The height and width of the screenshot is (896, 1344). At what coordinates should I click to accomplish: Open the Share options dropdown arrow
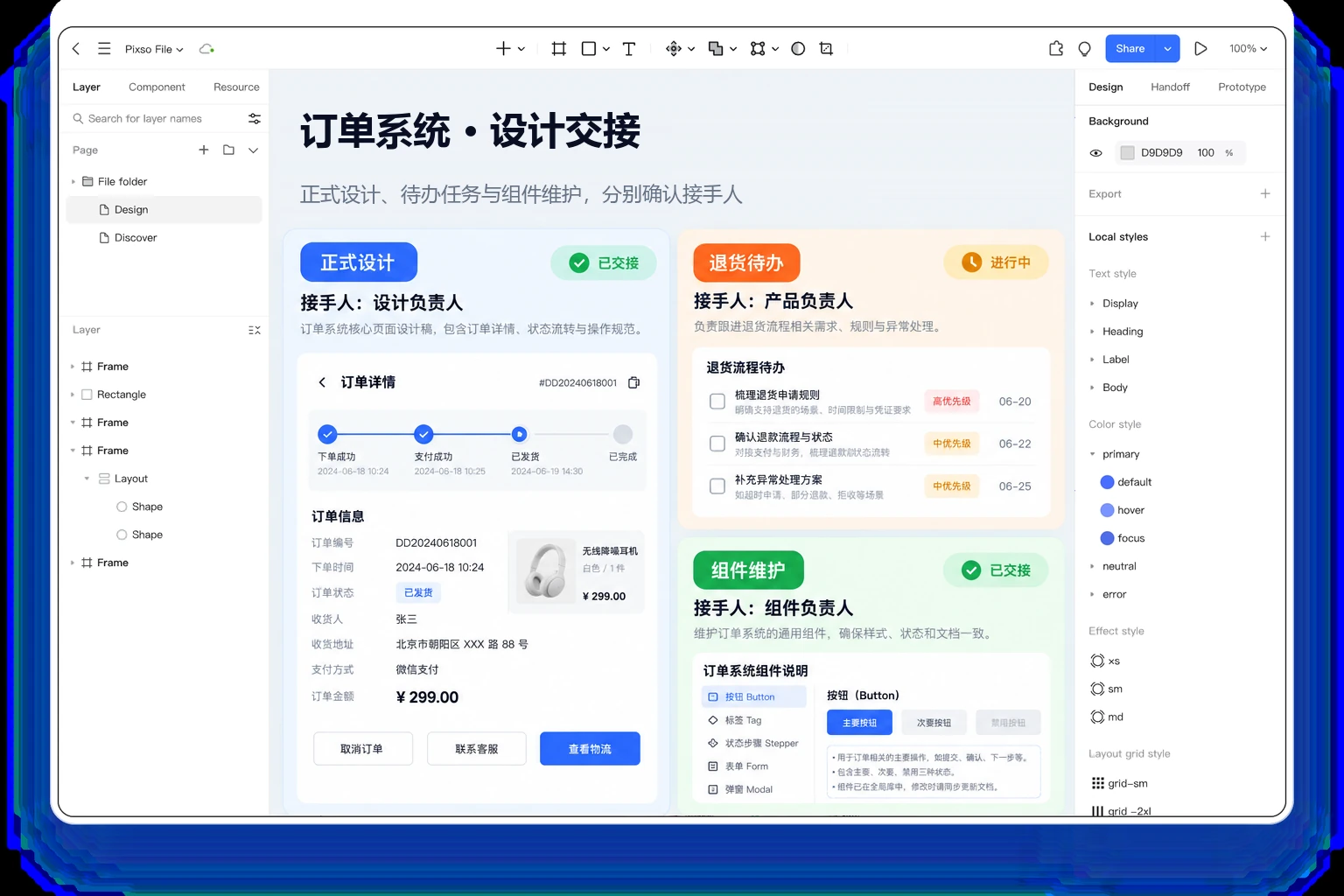coord(1167,49)
